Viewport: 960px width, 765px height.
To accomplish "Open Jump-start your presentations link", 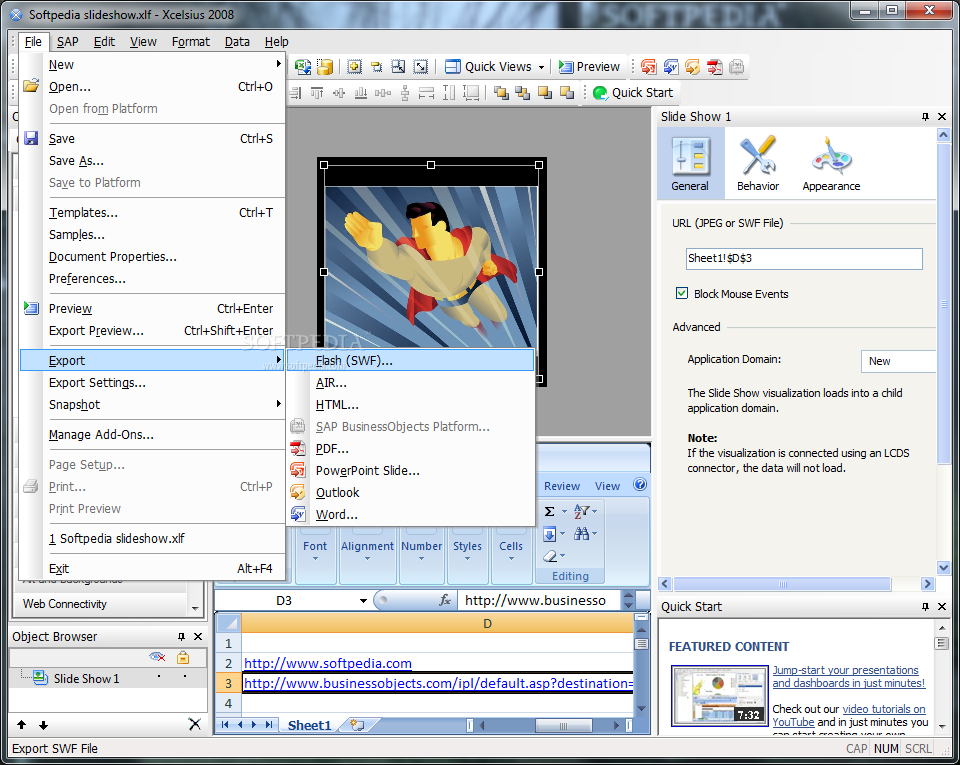I will point(849,676).
